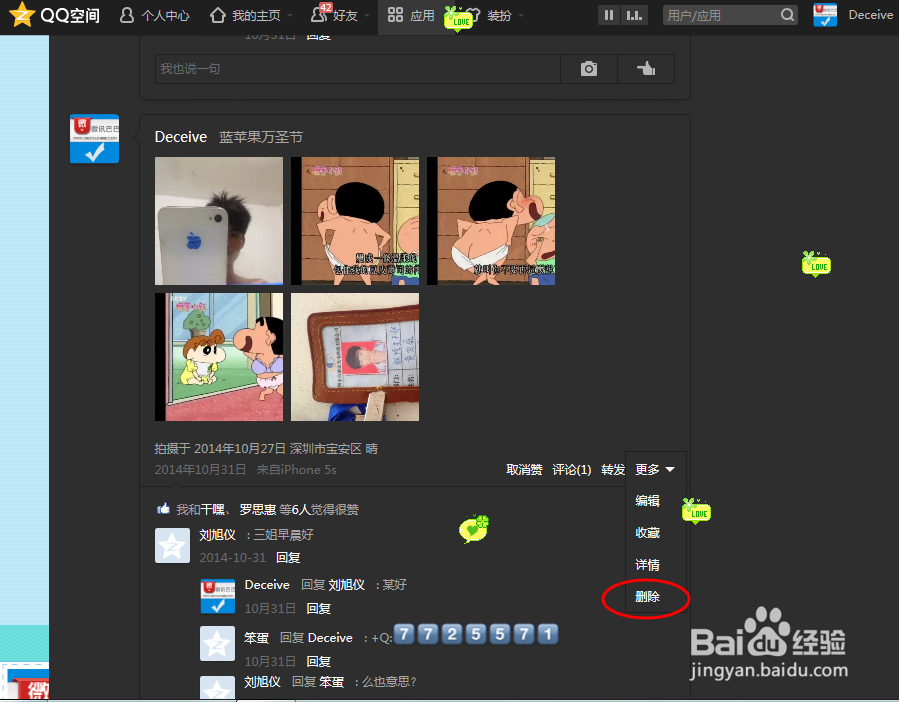Open the ID card photo thumbnail
899x702 pixels.
pyautogui.click(x=355, y=357)
